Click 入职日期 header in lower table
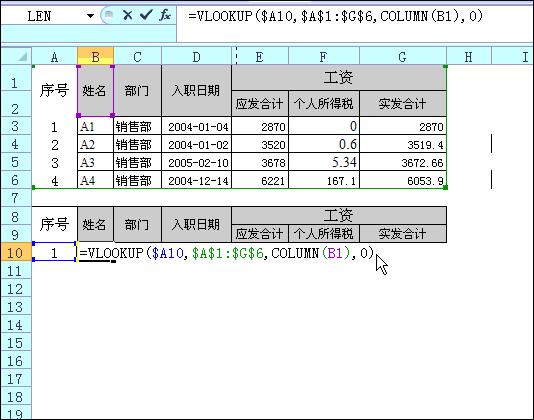The height and width of the screenshot is (420, 534). tap(197, 224)
